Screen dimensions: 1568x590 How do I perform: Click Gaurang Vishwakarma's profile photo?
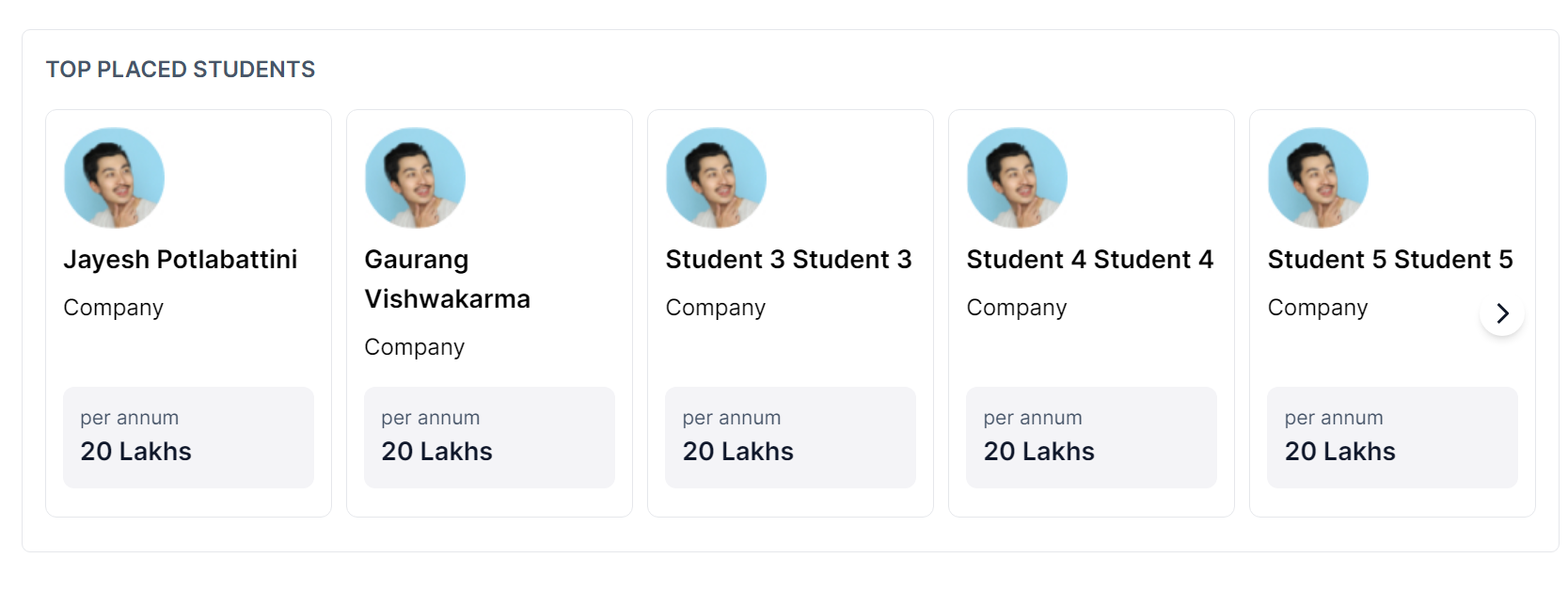coord(415,178)
